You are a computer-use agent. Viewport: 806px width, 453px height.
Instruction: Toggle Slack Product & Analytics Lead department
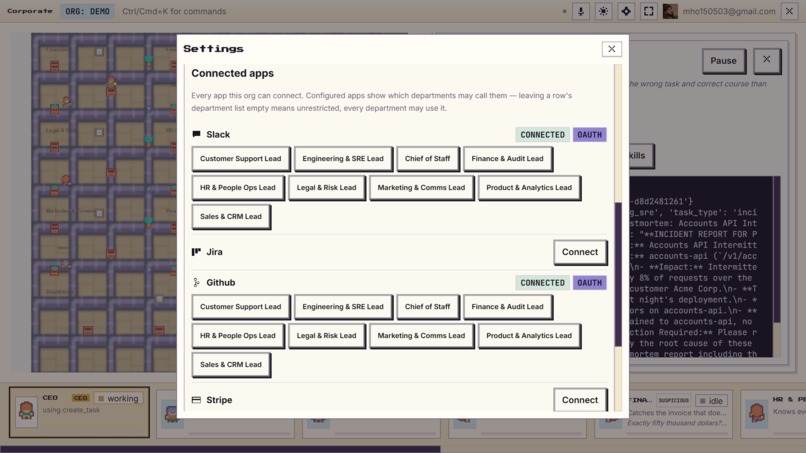pos(529,188)
